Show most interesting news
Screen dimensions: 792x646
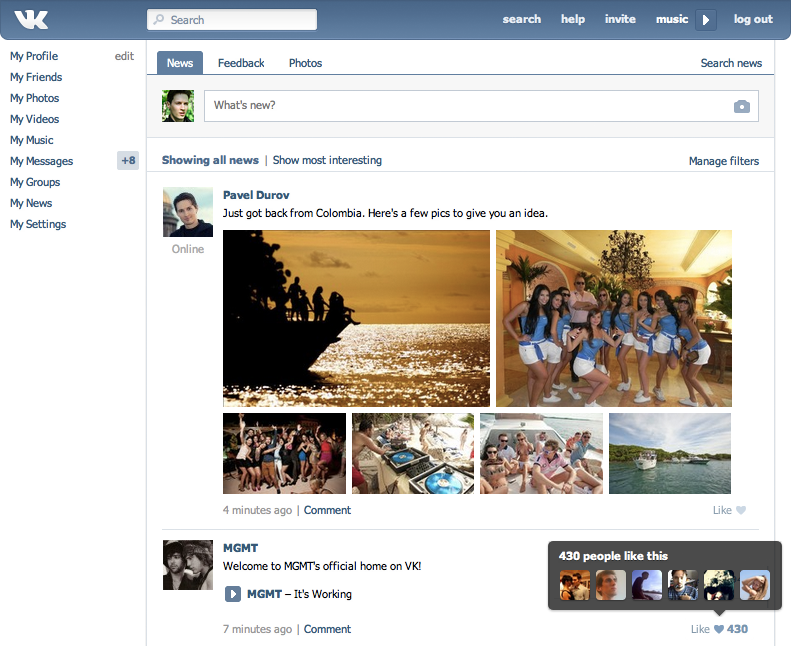click(327, 160)
